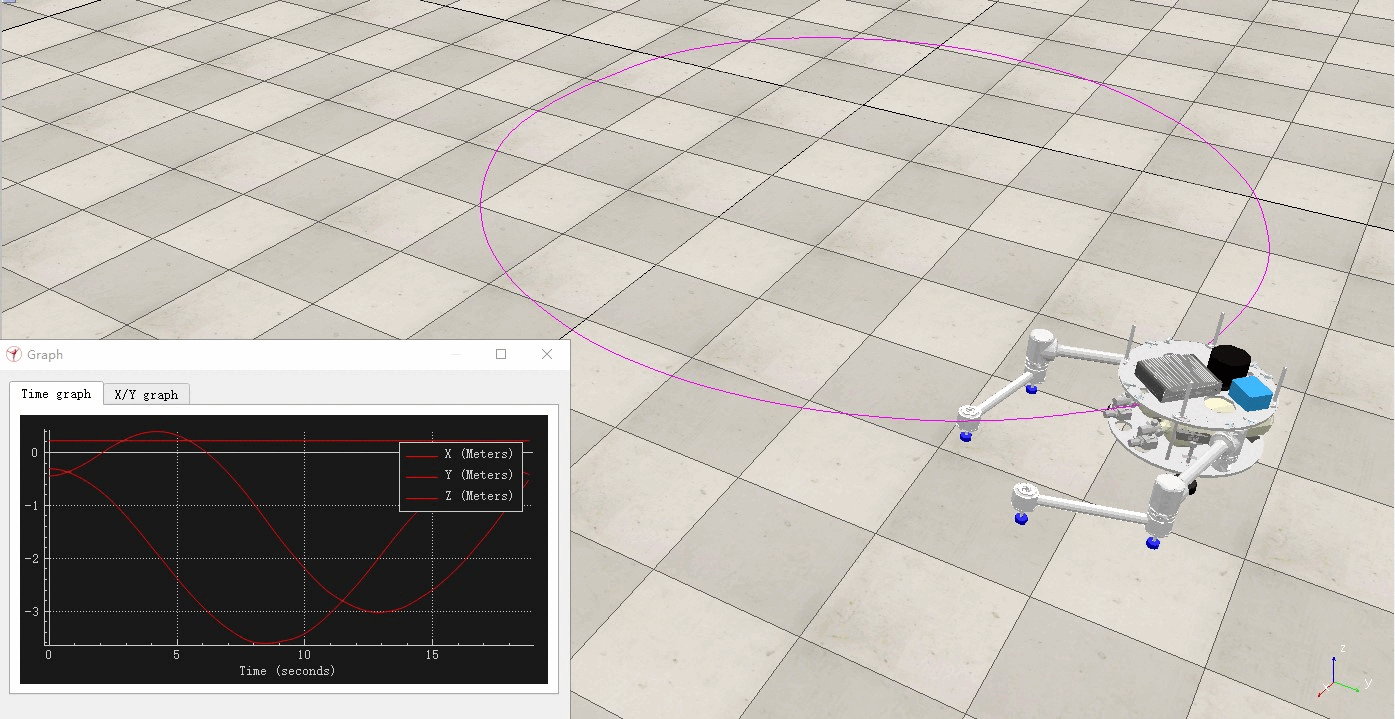The height and width of the screenshot is (719, 1395).
Task: Click the Z (Meters) legend entry
Action: 461,496
